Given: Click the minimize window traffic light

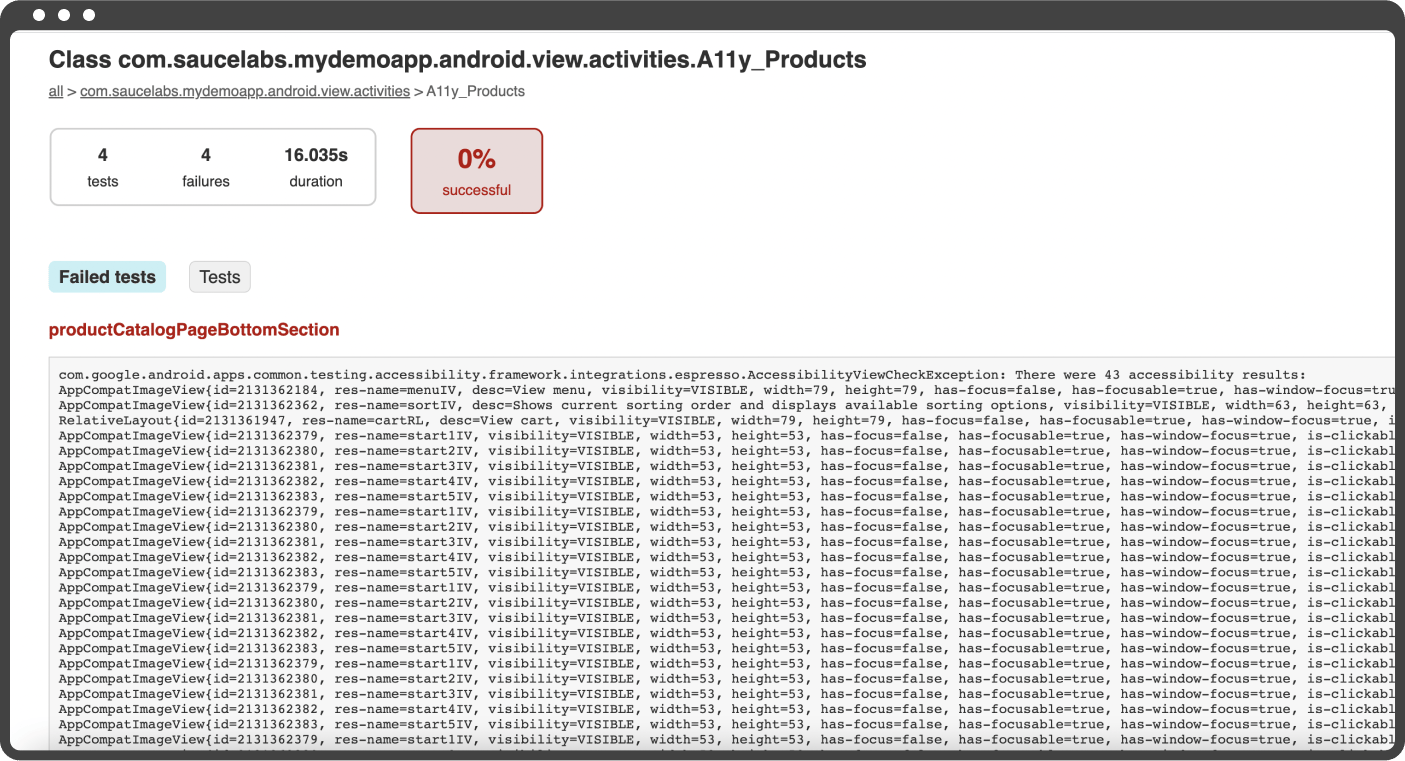Looking at the screenshot, I should coord(64,15).
